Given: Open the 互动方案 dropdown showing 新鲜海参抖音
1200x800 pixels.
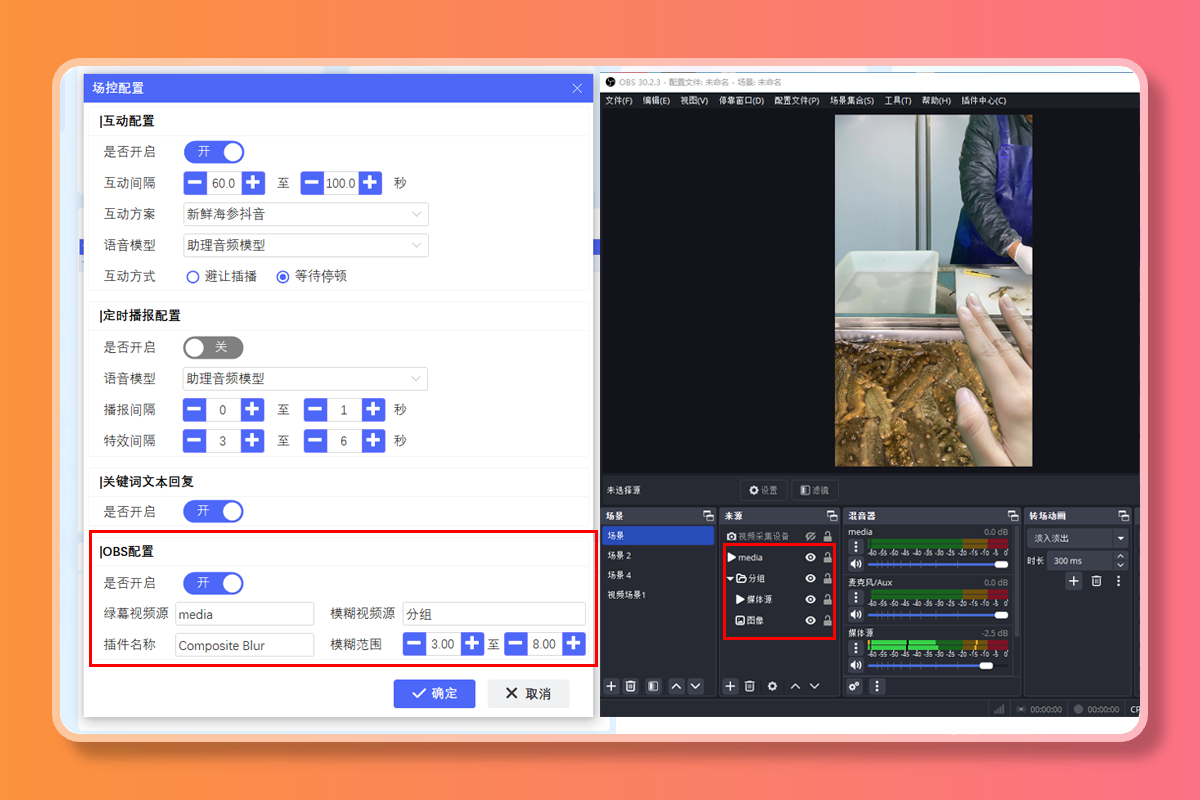Looking at the screenshot, I should [x=306, y=214].
